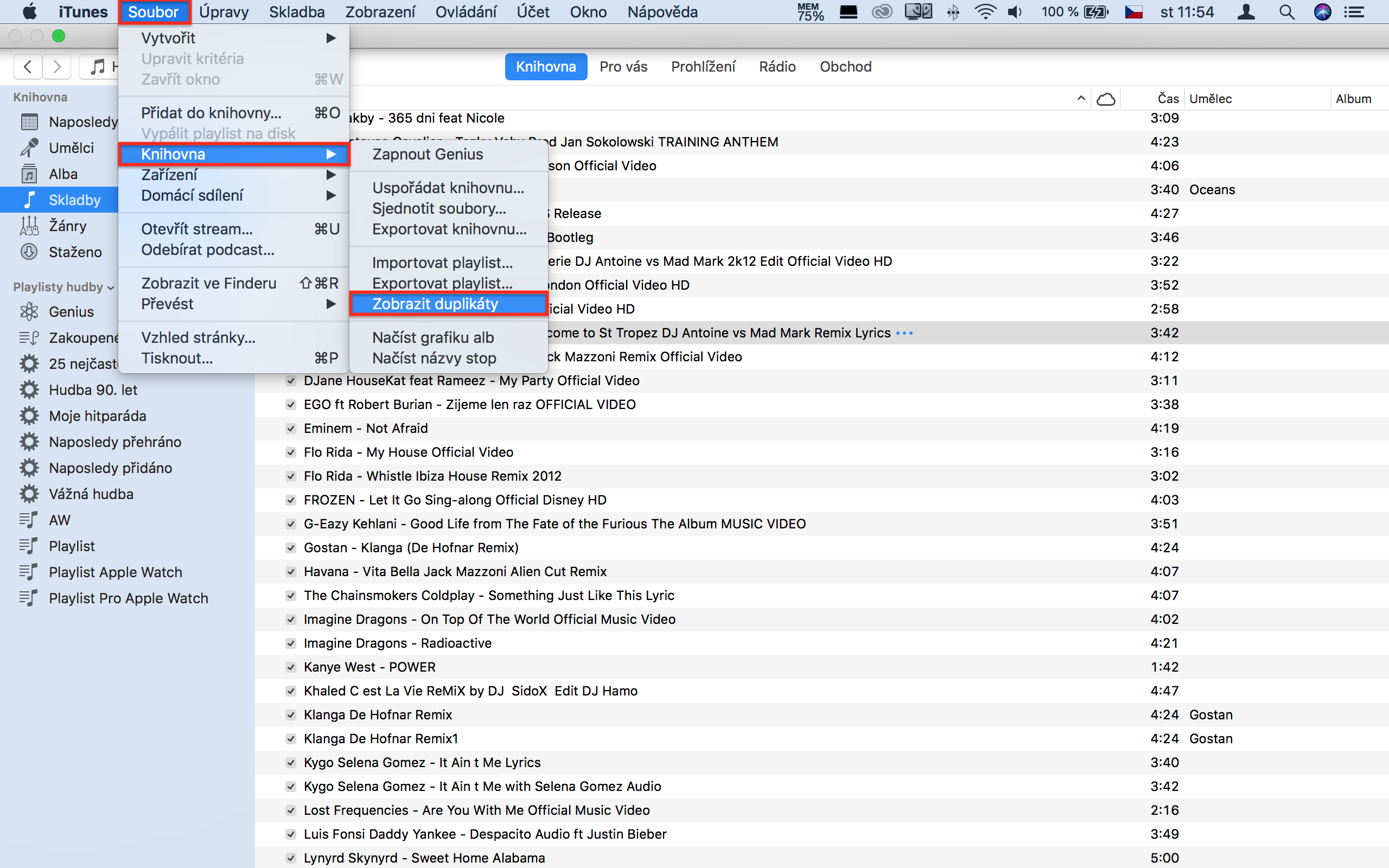Toggle checkbox for FROZEN - Let It Go

[290, 500]
